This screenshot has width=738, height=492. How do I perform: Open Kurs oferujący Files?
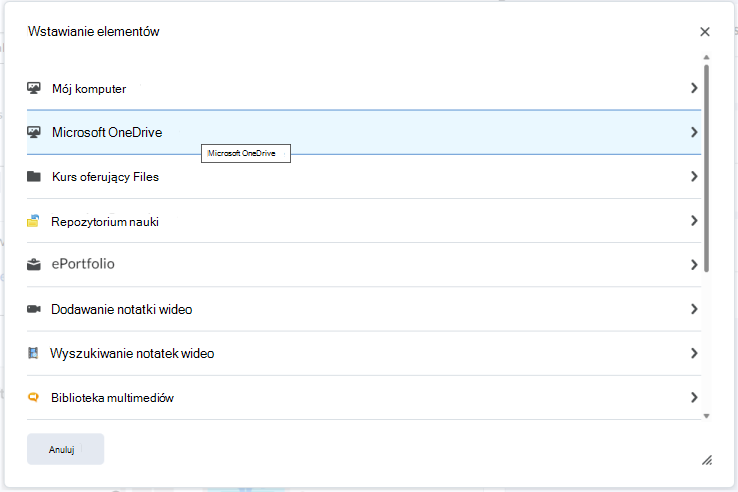click(x=364, y=177)
